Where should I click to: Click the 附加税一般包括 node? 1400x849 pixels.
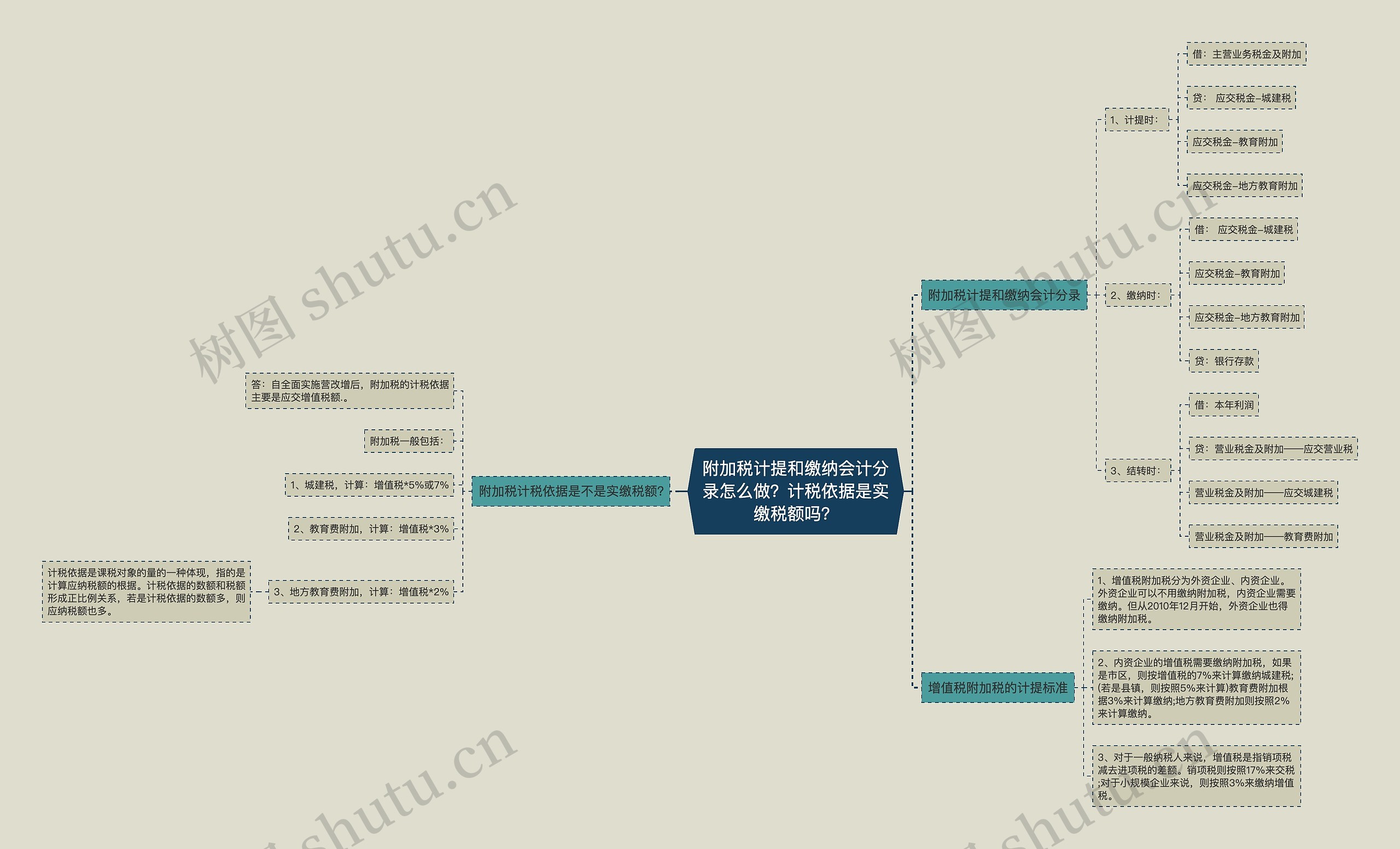409,441
